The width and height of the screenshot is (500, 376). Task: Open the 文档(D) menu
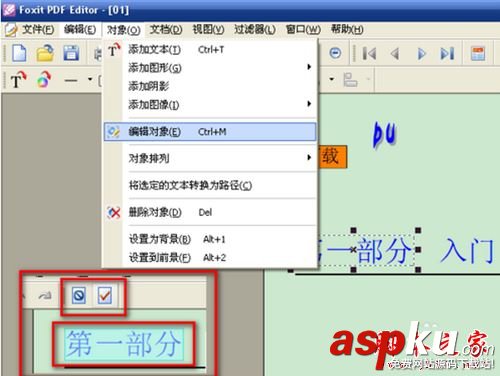(x=166, y=30)
